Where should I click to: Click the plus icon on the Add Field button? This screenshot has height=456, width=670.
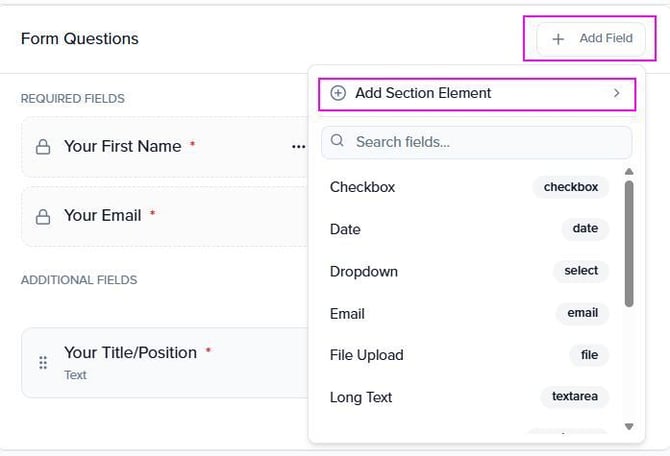[x=558, y=38]
